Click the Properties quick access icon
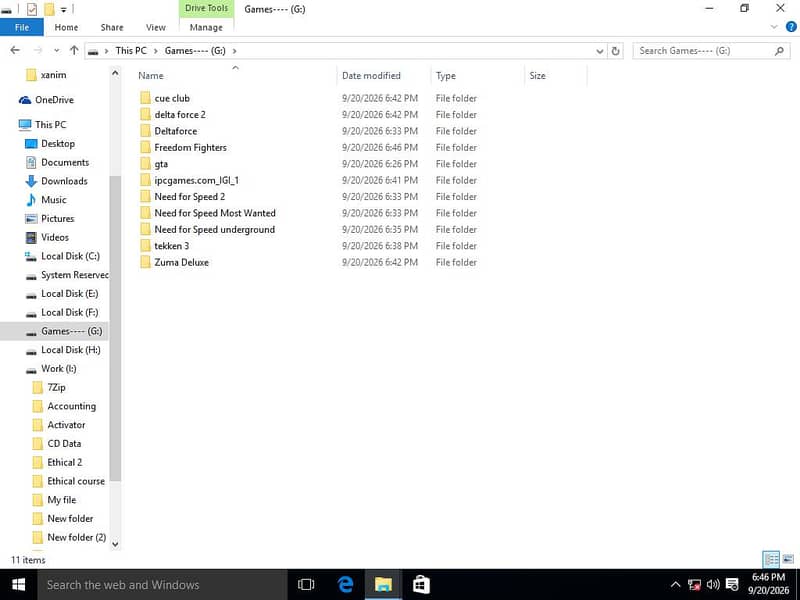 pos(32,9)
